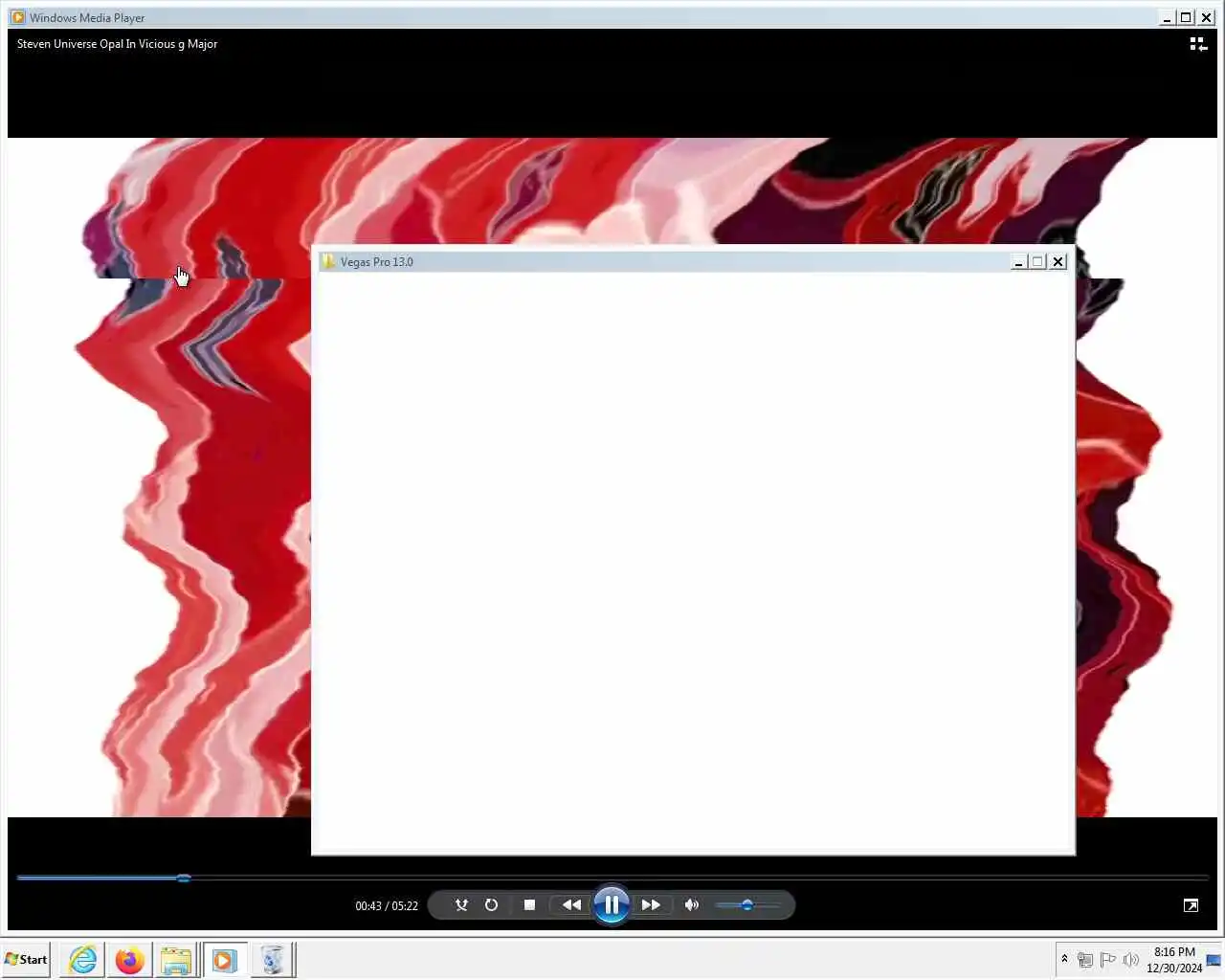Maximize the Windows Media Player window
This screenshot has height=980, width=1225.
[1187, 17]
